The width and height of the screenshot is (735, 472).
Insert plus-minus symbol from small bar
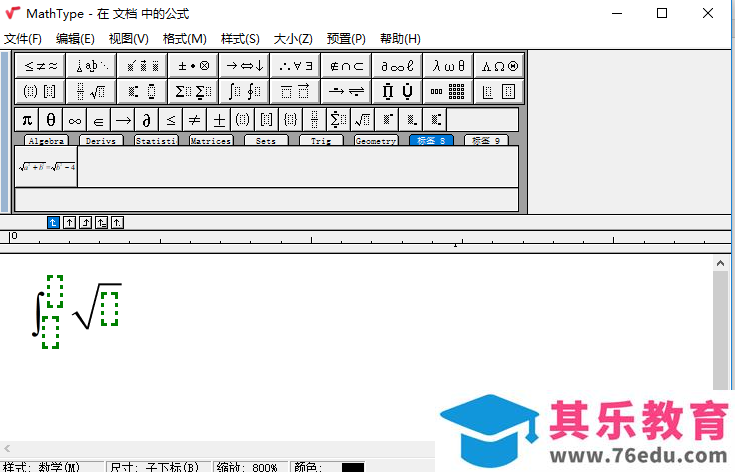click(x=218, y=120)
